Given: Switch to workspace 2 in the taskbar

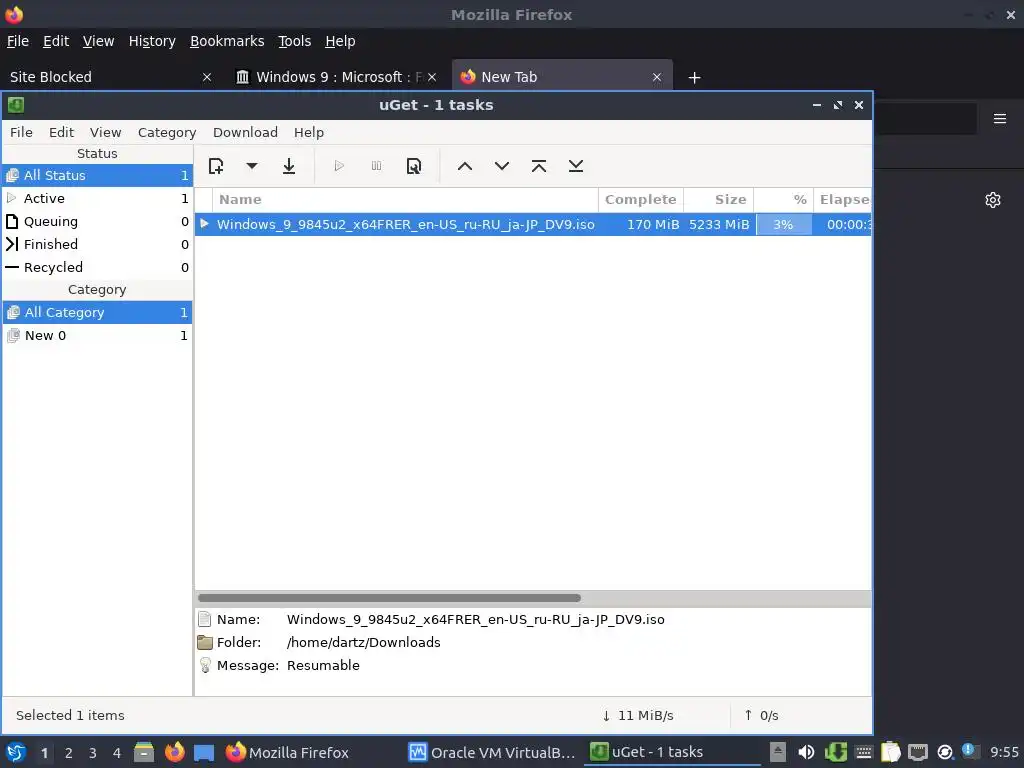Looking at the screenshot, I should (x=69, y=753).
